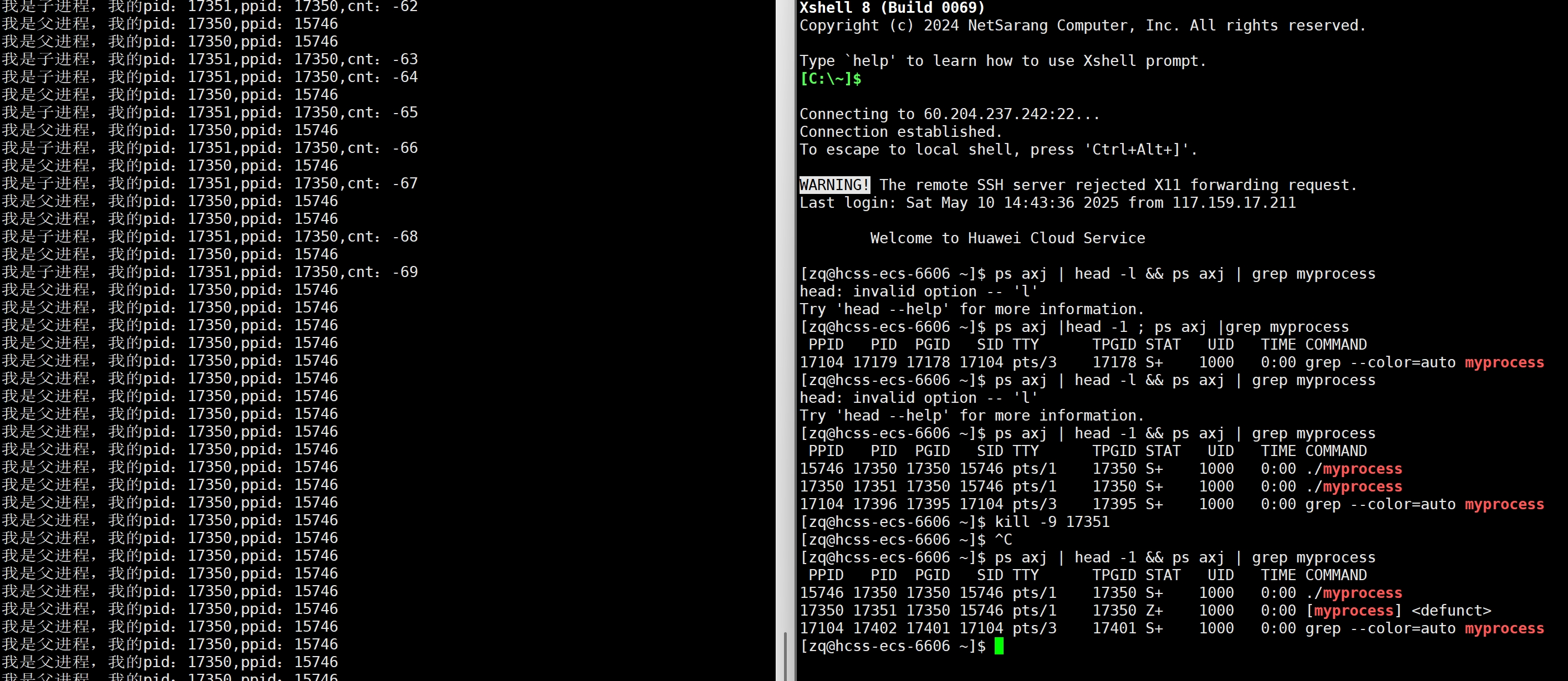
Task: Click the last login IP 117.159.17.211
Action: 1234,203
